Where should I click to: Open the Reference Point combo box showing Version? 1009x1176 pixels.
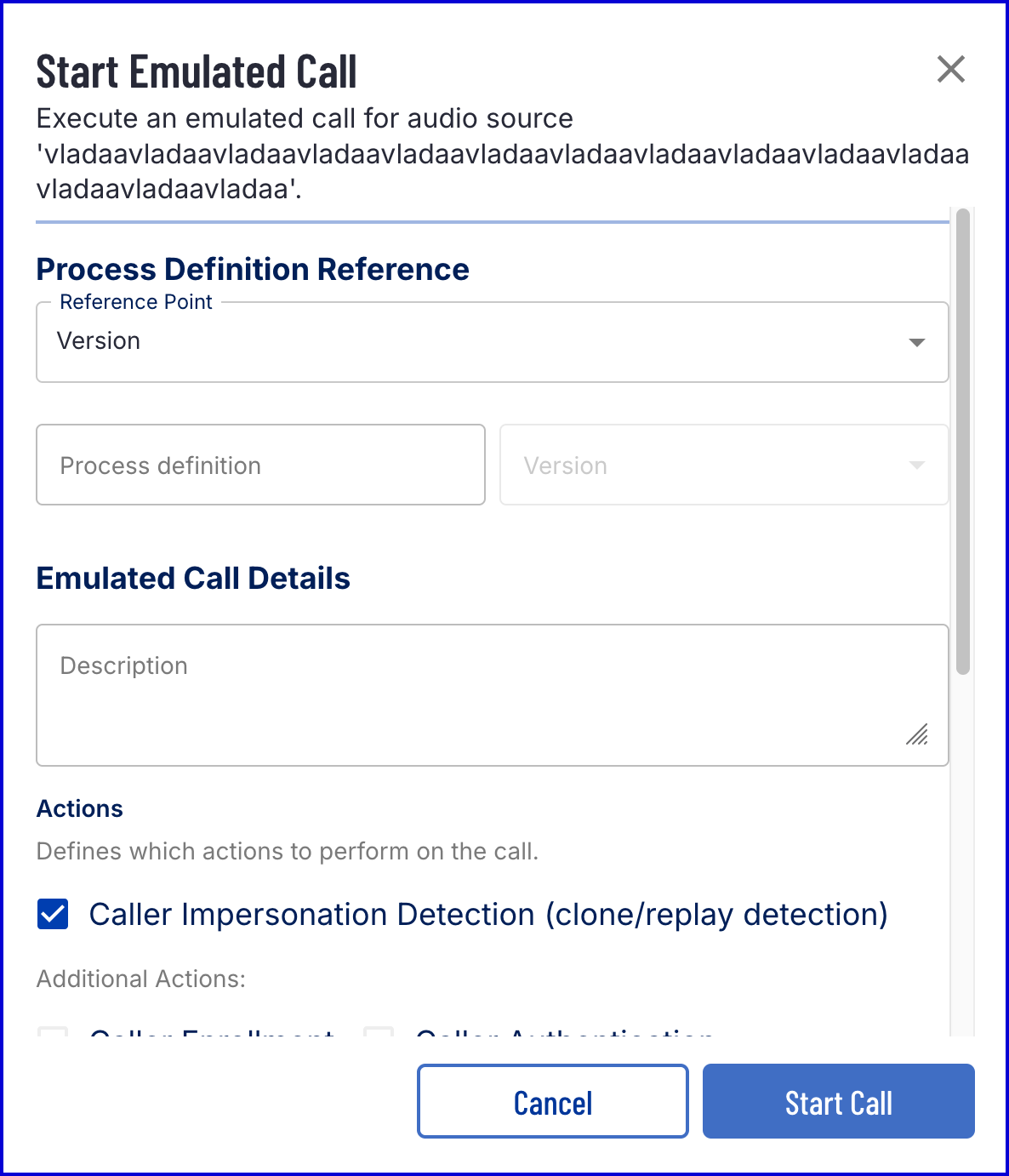492,342
